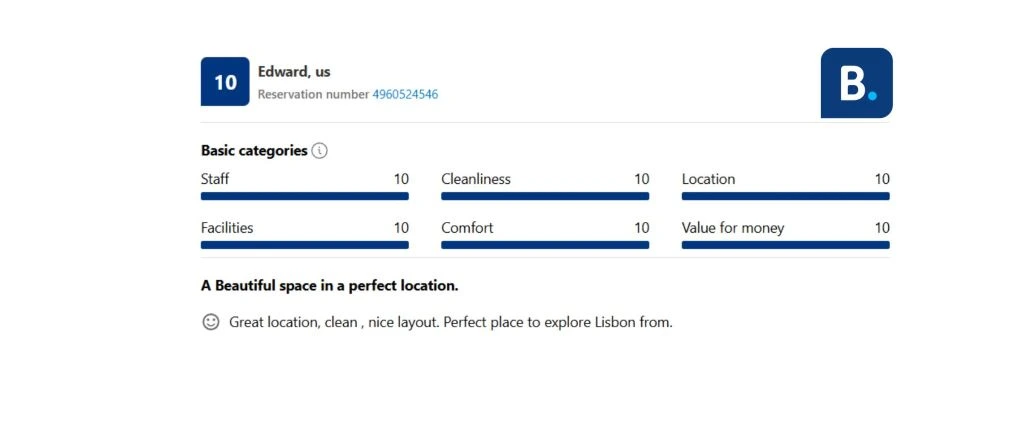Click the Comfort rating bar
1020x425 pixels.
545,245
